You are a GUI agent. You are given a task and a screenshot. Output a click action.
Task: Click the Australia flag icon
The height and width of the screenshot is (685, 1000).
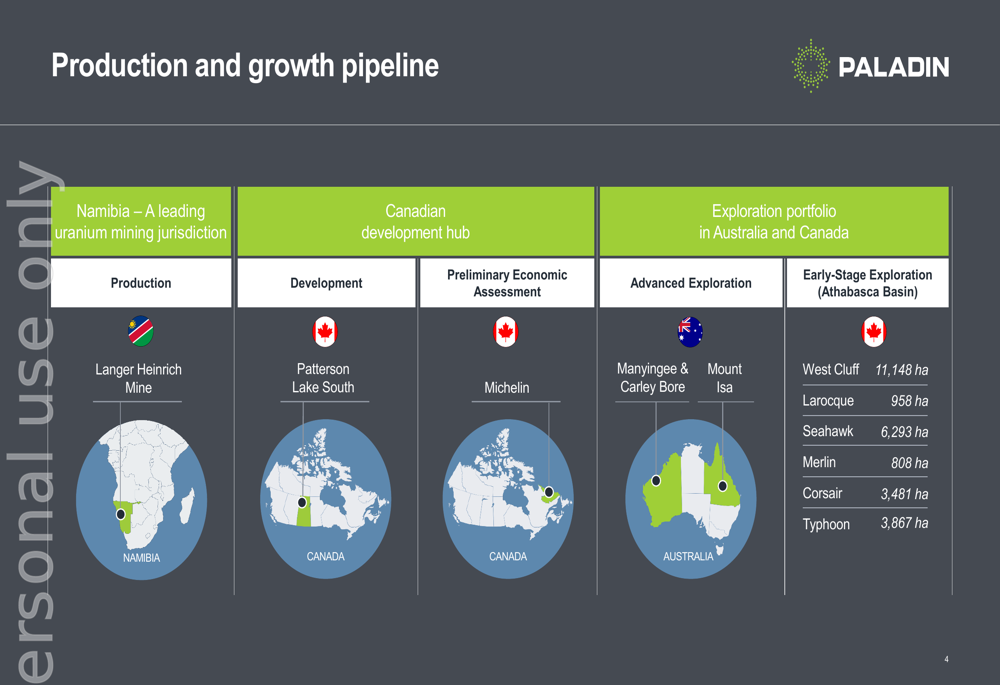tap(690, 332)
